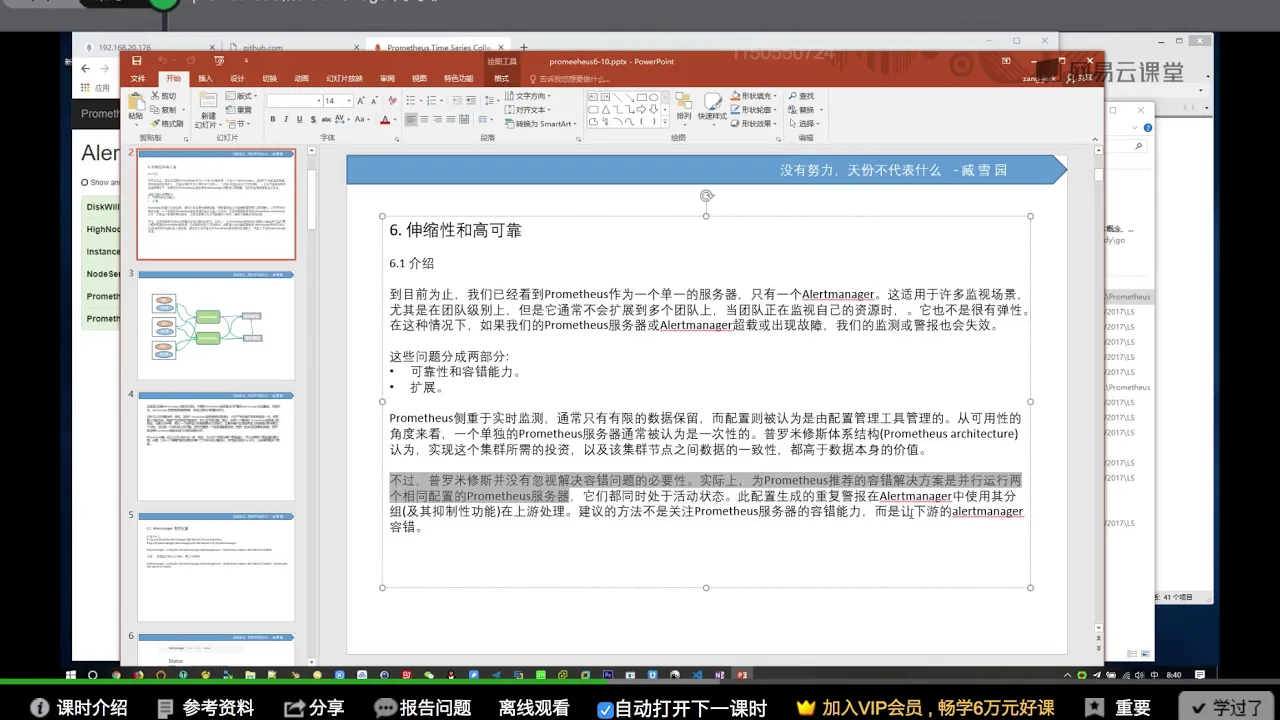Toggle Underline formatting
Screen dimensions: 1280x720
[298, 120]
